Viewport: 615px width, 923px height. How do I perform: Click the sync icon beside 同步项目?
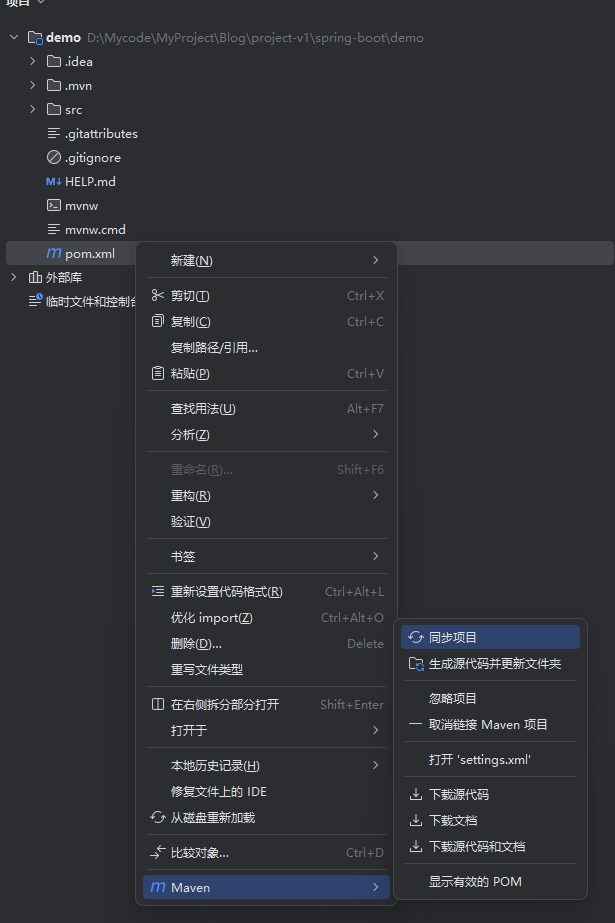coord(416,638)
